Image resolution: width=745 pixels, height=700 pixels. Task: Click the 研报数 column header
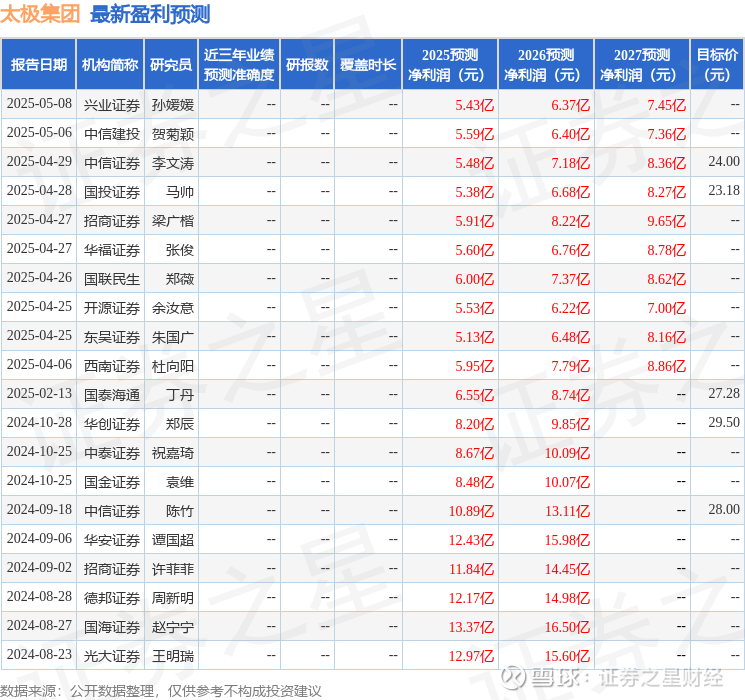coord(307,65)
